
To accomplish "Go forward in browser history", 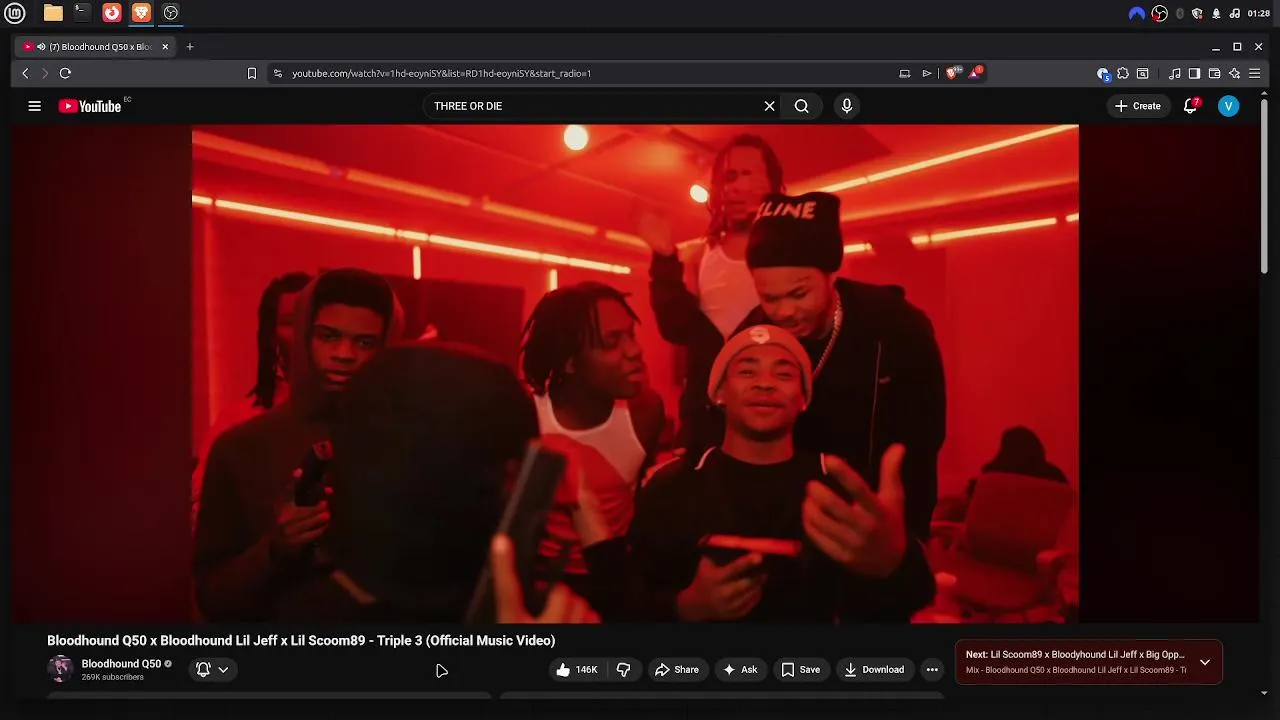I will (44, 73).
